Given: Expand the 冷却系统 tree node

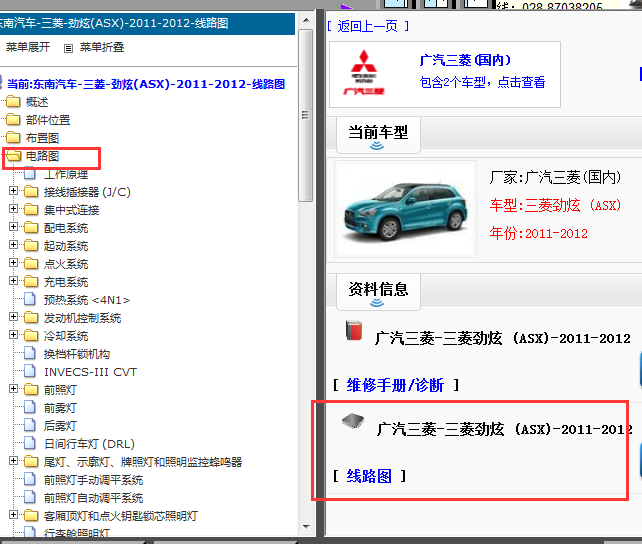Looking at the screenshot, I should click(14, 335).
